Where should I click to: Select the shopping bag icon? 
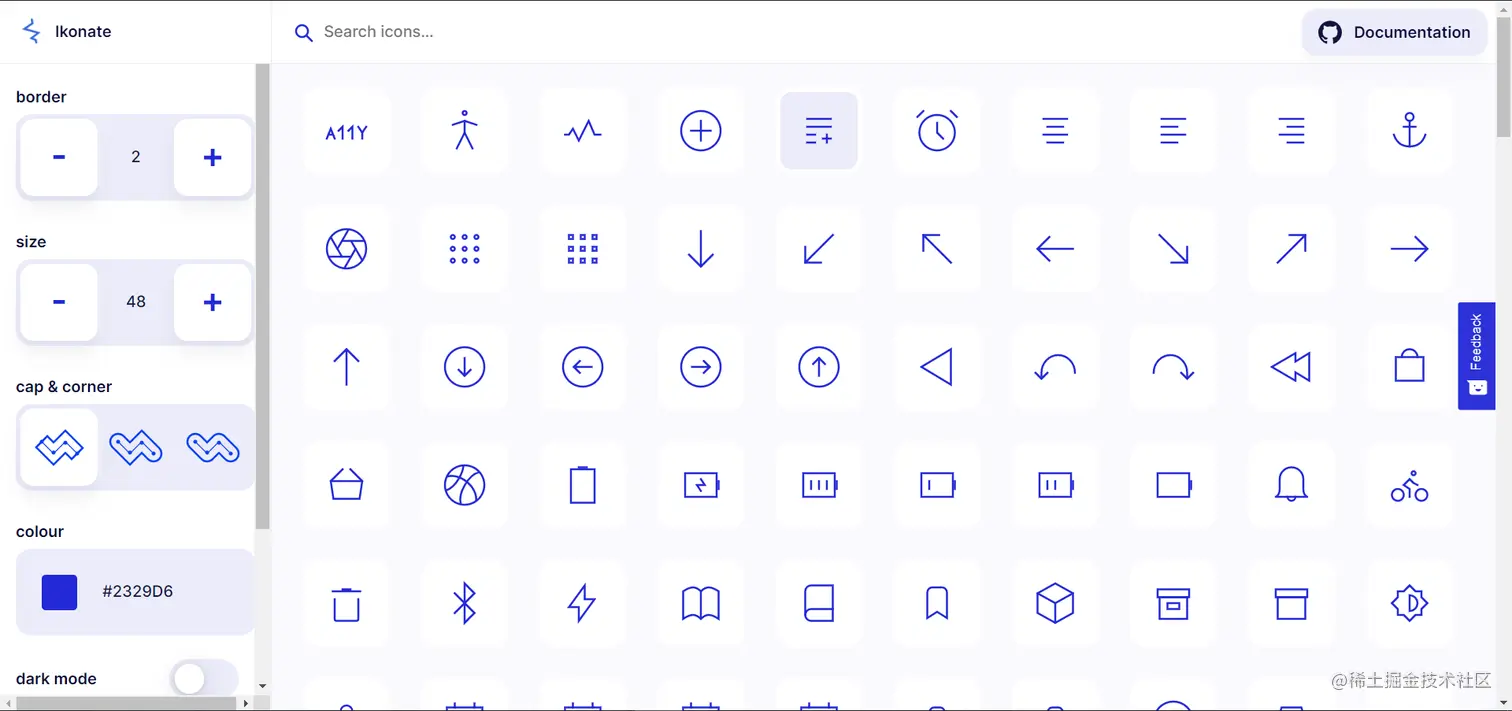(x=1409, y=367)
